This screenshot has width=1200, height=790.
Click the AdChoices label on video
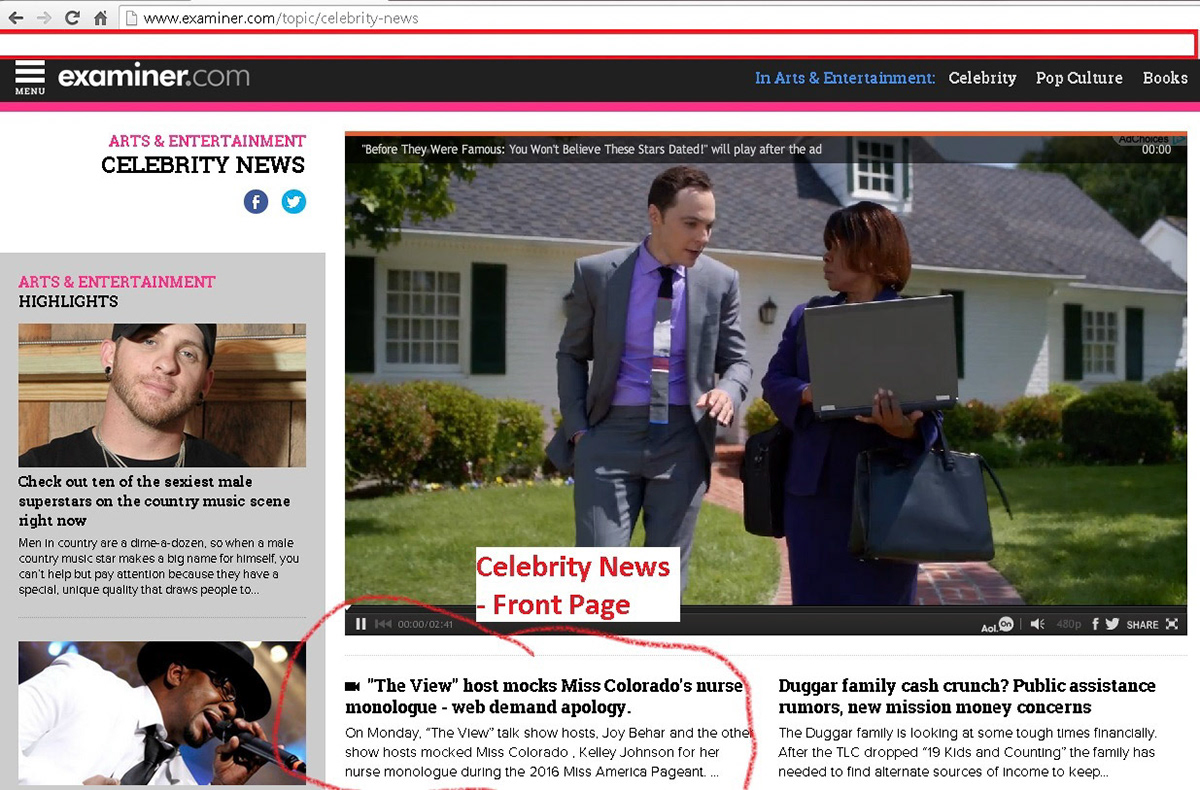click(1148, 139)
